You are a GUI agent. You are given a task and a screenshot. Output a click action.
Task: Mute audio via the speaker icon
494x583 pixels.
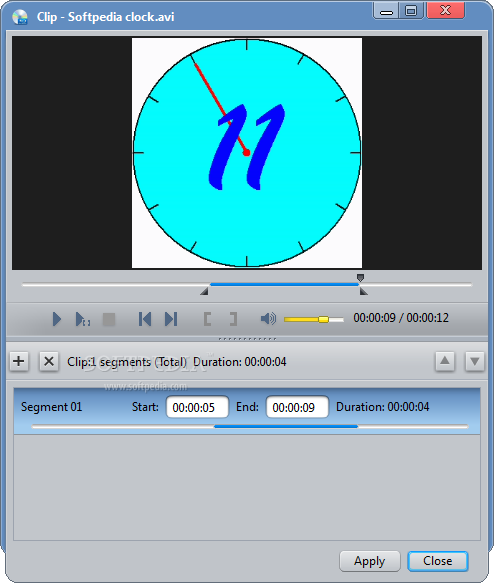click(268, 319)
